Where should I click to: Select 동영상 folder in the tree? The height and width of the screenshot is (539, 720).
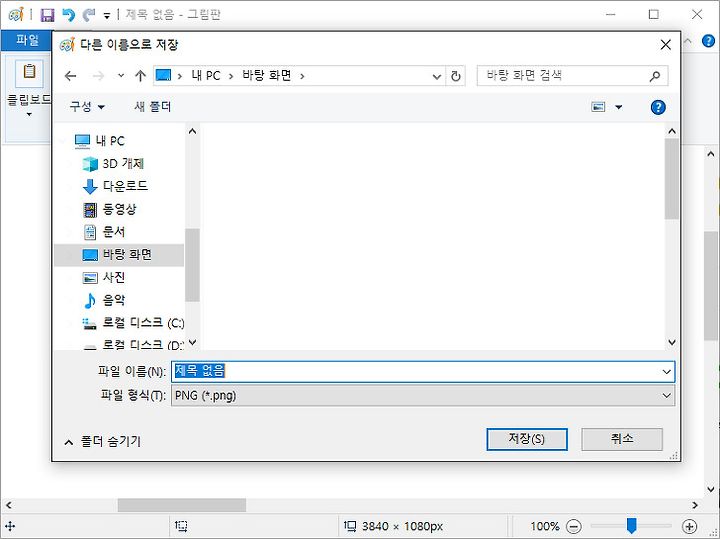[119, 209]
